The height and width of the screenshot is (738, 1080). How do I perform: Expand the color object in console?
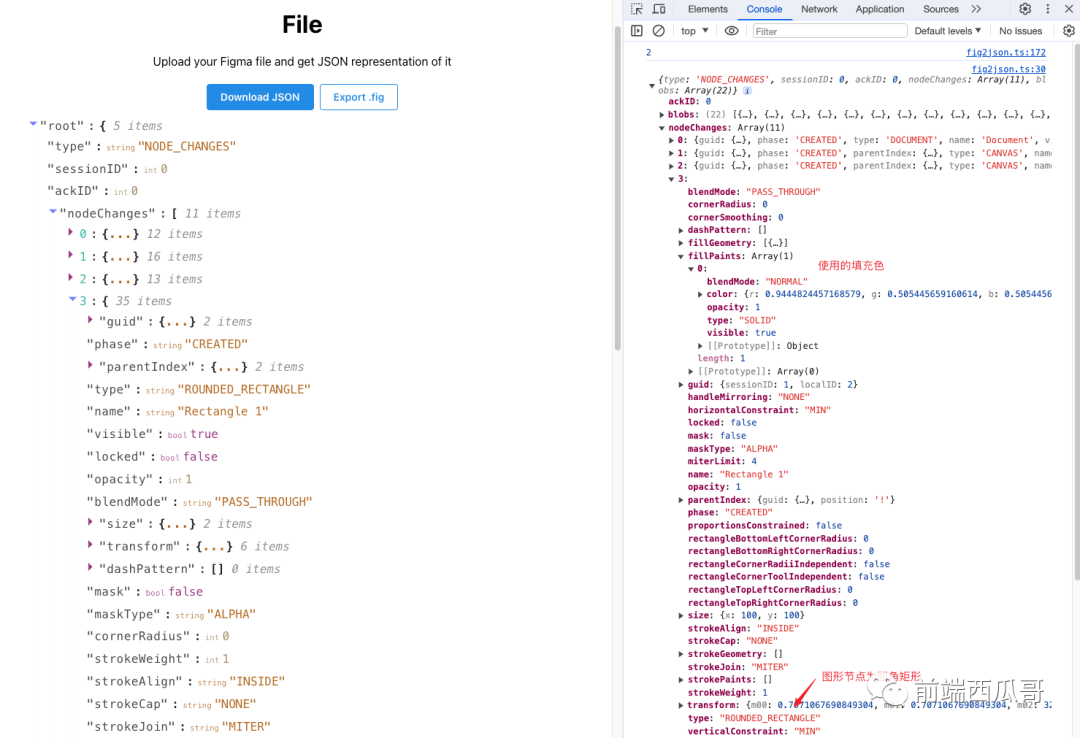(x=700, y=295)
